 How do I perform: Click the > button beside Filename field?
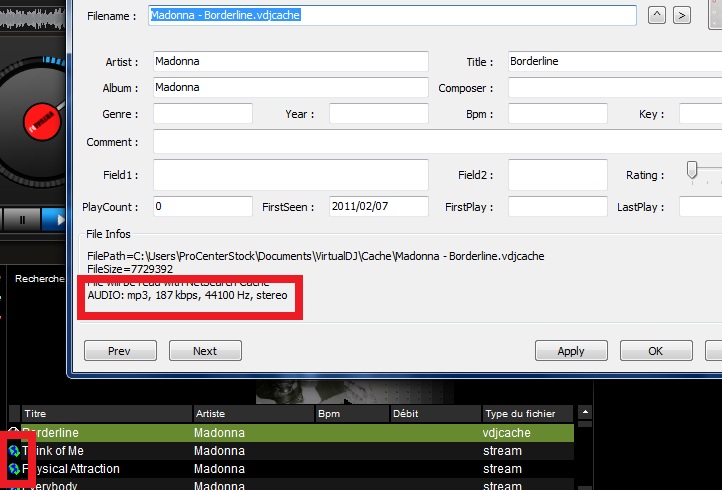pyautogui.click(x=681, y=15)
